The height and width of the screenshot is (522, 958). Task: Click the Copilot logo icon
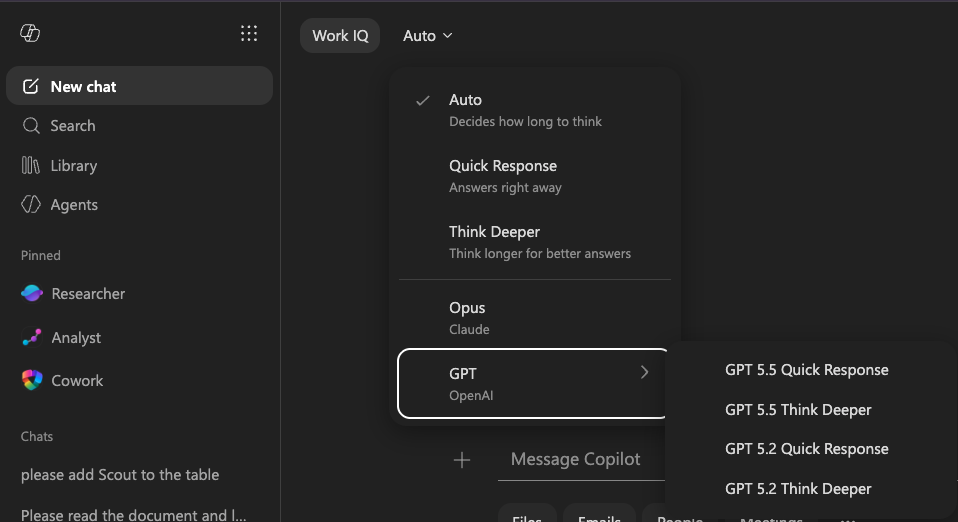click(x=30, y=33)
